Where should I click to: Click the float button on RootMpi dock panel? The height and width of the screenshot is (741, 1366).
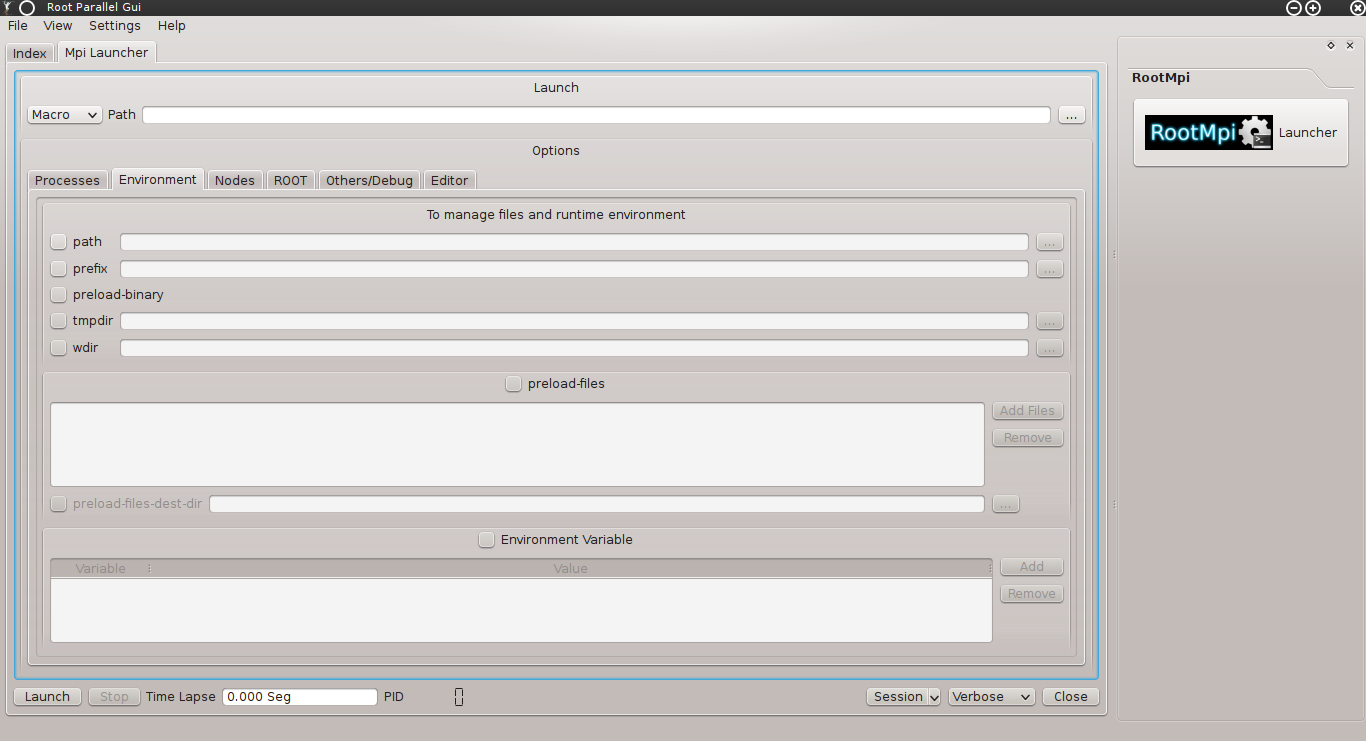coord(1331,45)
